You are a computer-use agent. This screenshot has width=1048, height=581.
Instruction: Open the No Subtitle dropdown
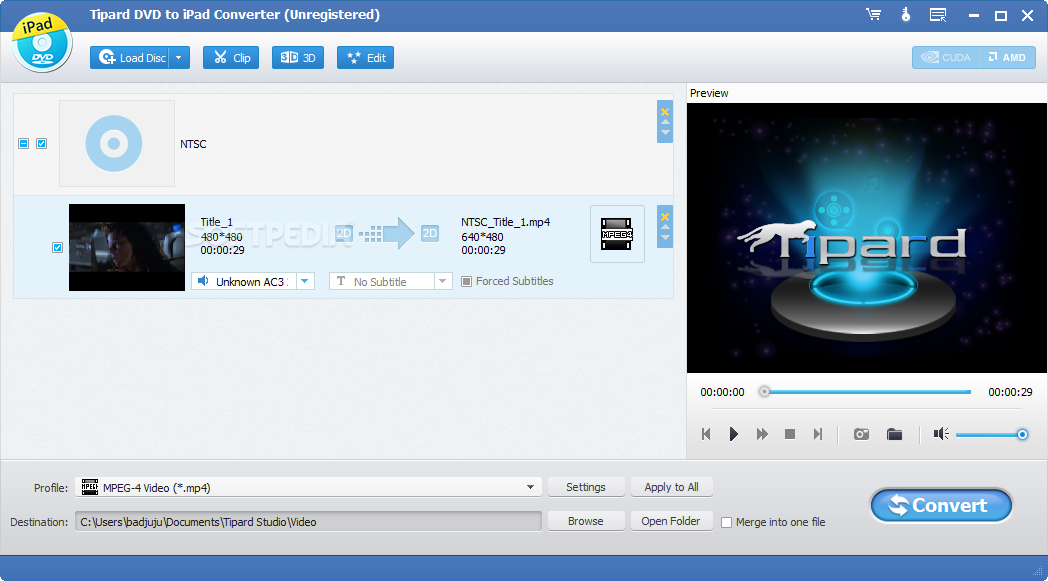pos(442,281)
